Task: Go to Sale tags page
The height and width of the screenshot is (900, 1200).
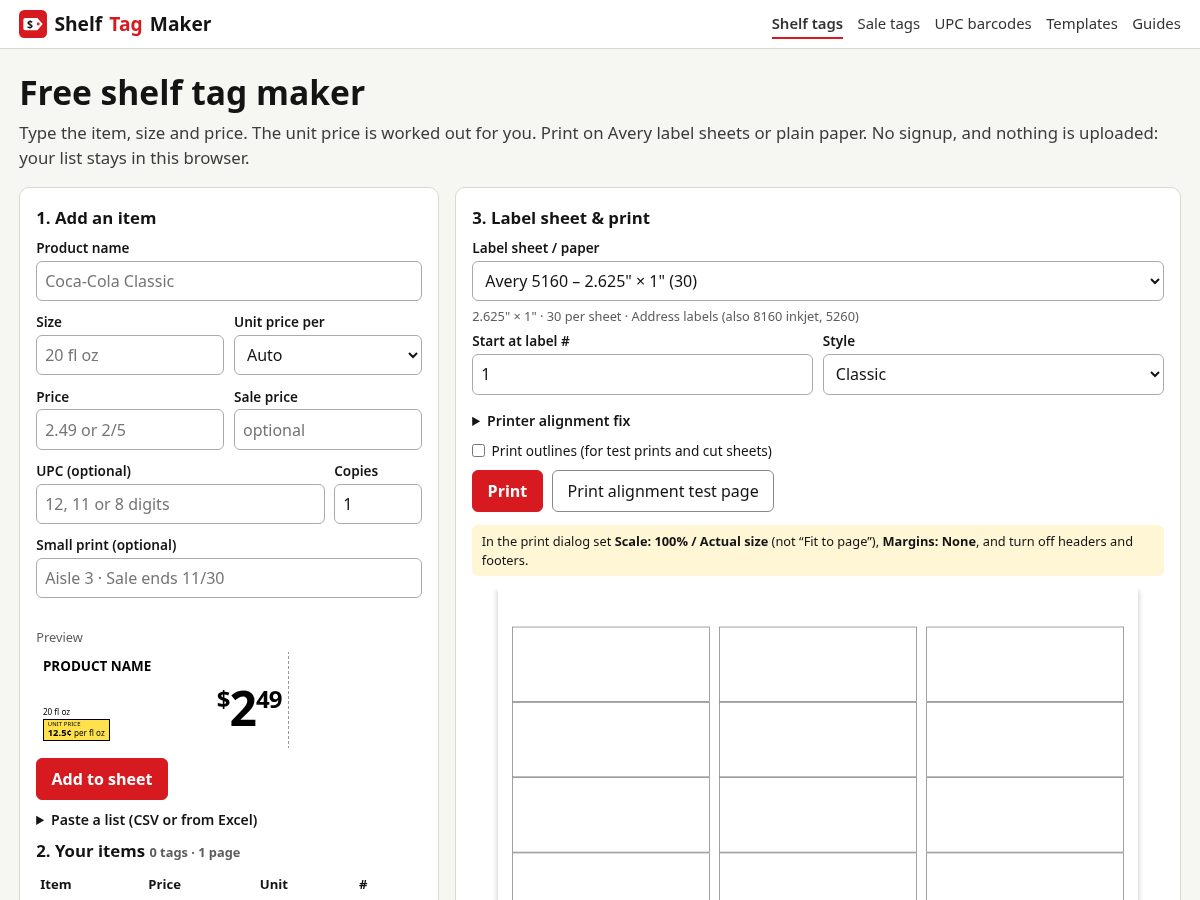Action: click(888, 24)
